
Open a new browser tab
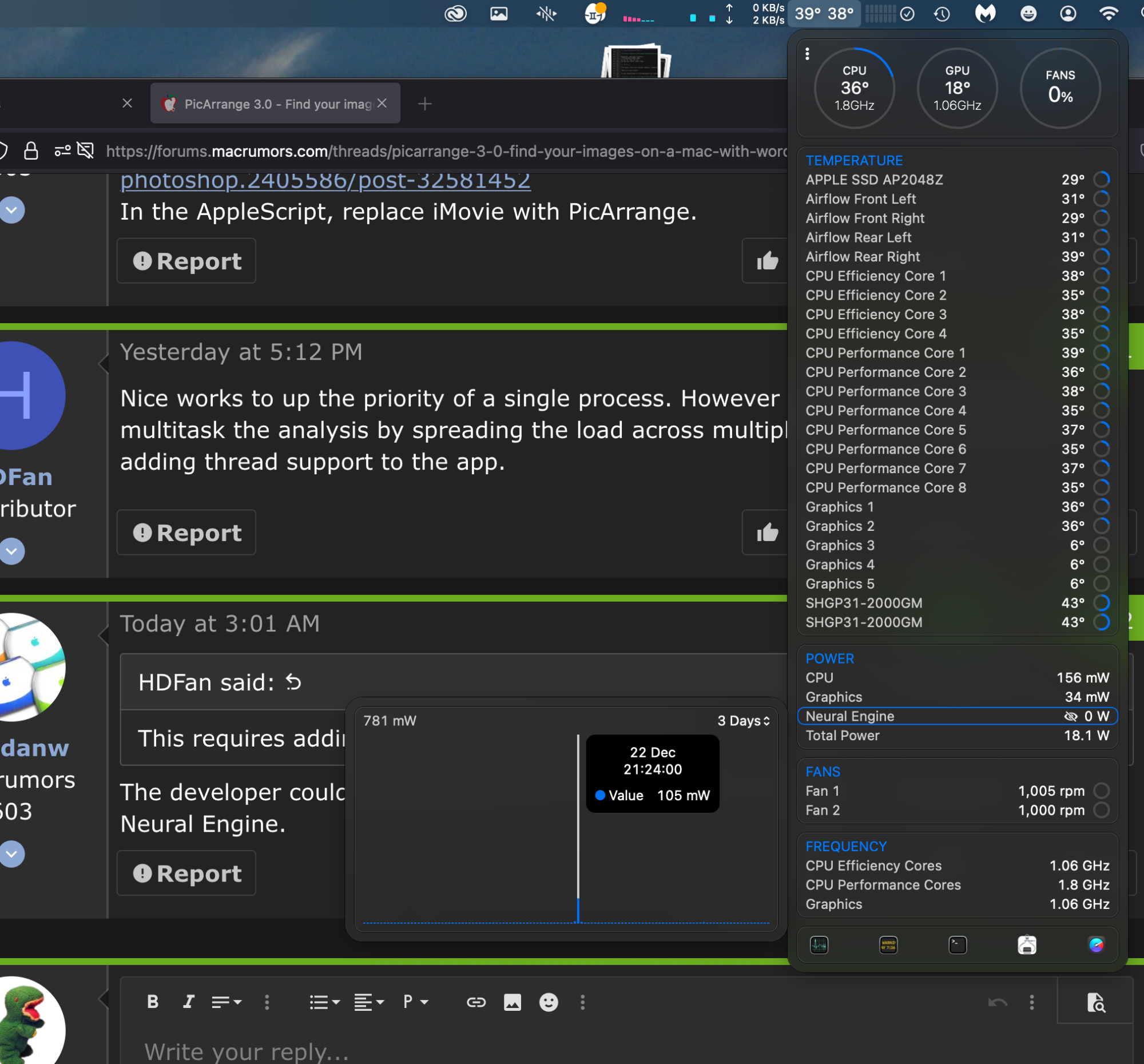424,104
